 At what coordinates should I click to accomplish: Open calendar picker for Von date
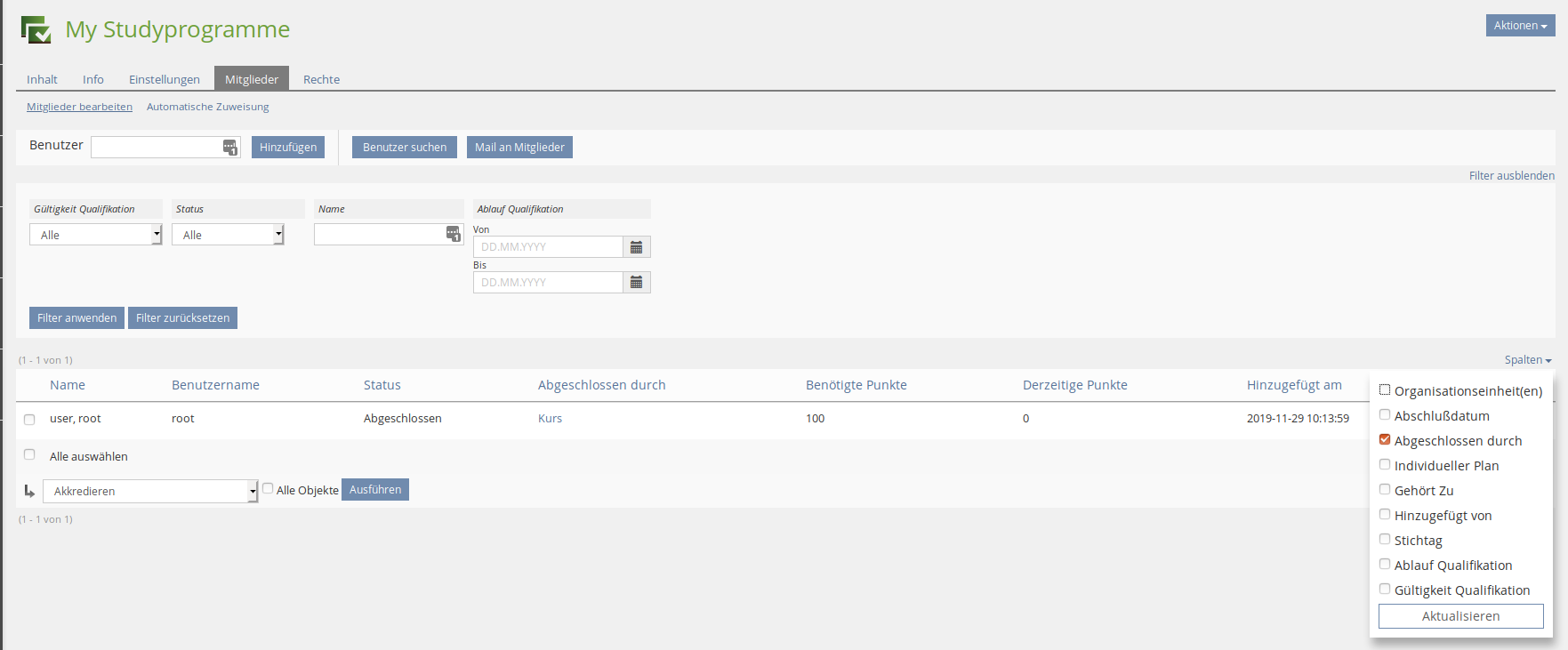636,247
